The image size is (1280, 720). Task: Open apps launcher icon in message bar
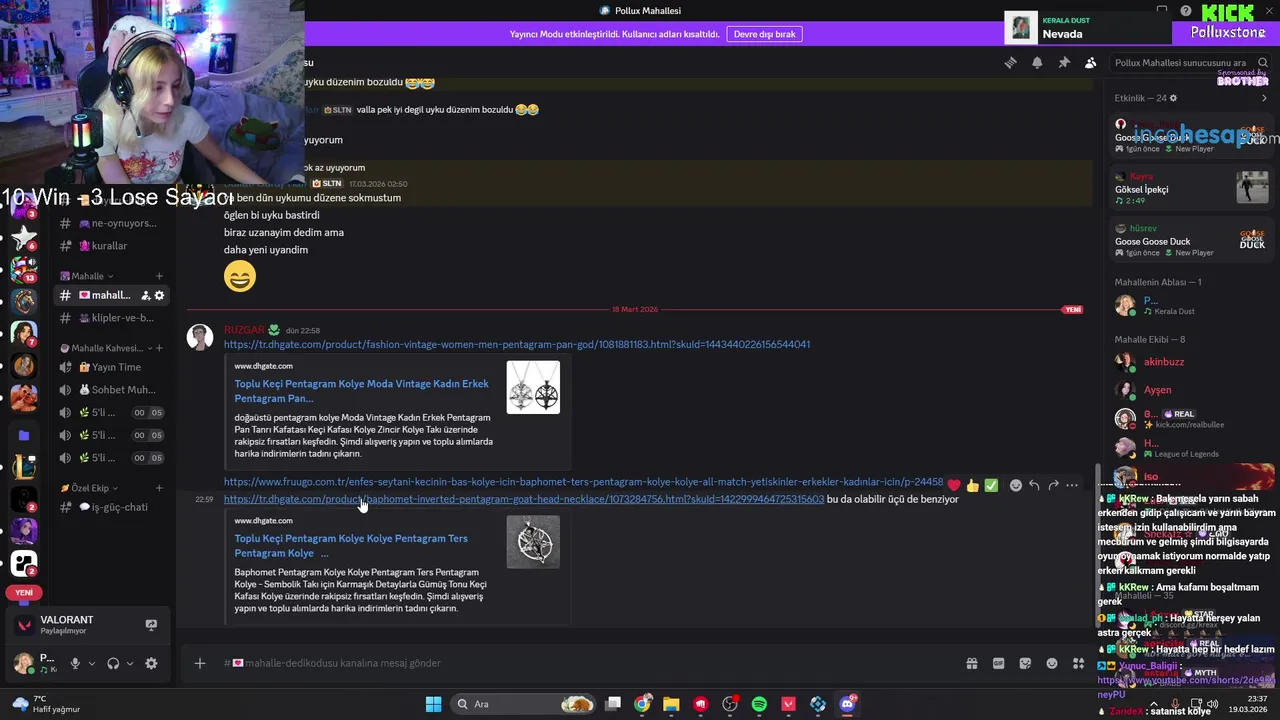[x=1078, y=663]
